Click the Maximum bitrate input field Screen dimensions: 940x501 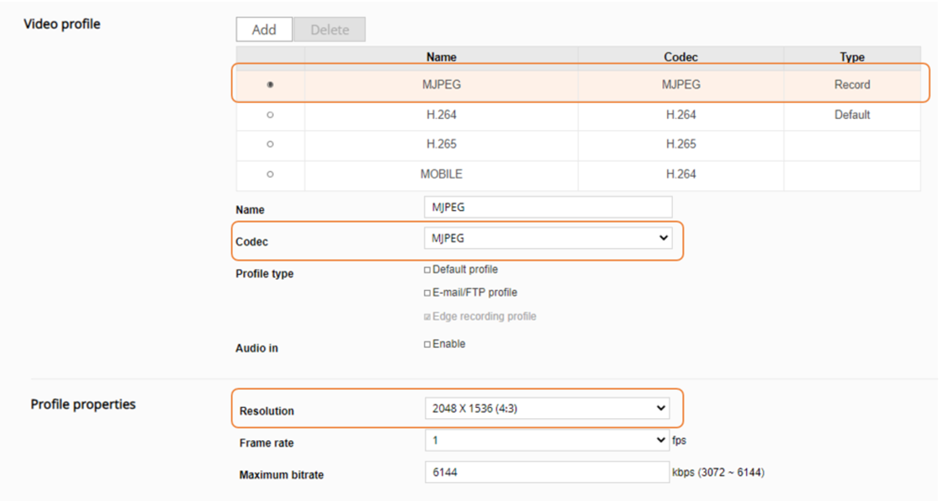click(x=548, y=471)
